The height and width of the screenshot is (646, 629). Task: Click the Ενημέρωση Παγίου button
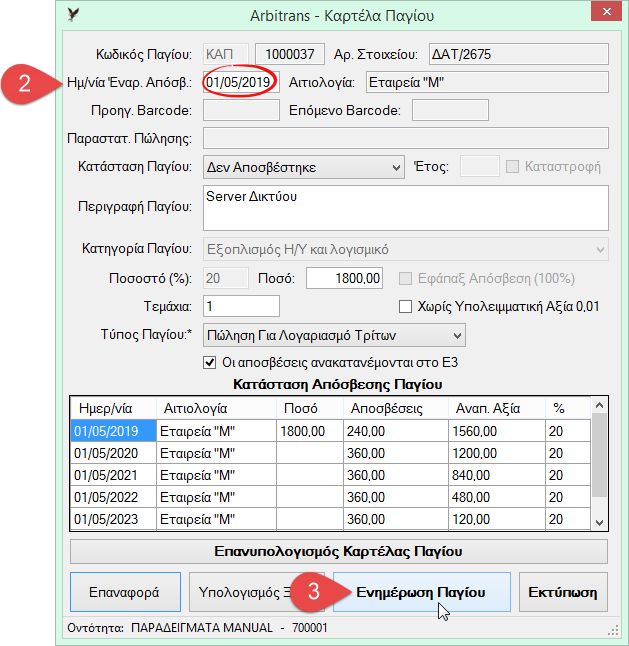421,592
